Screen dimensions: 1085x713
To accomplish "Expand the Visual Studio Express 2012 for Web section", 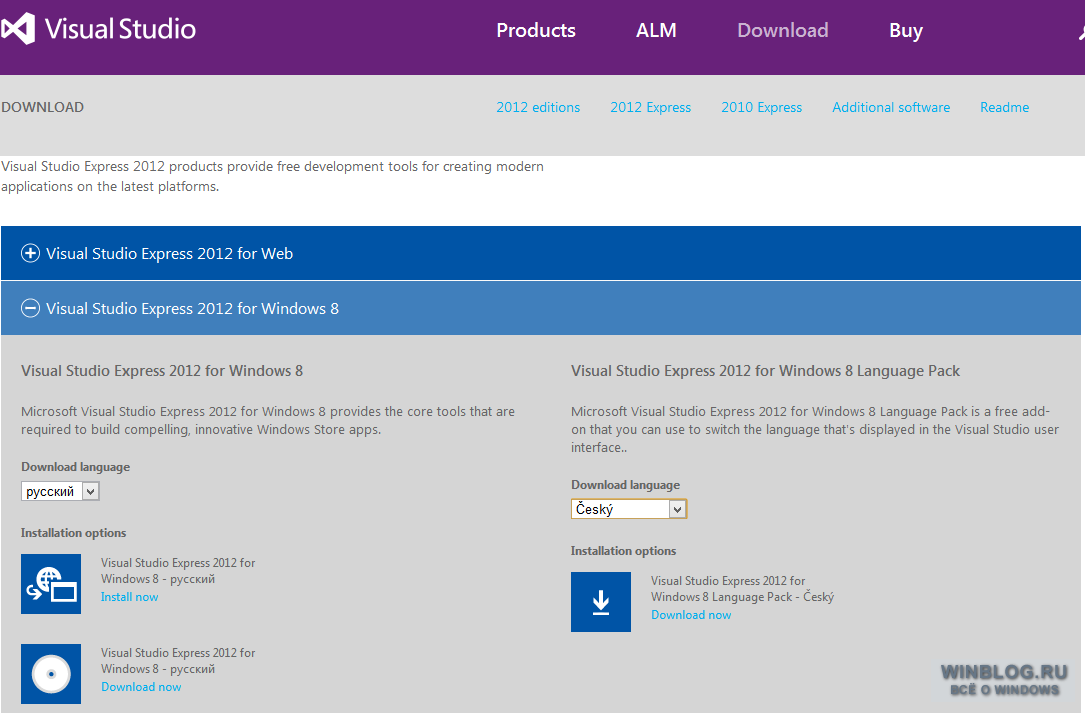I will [x=540, y=253].
